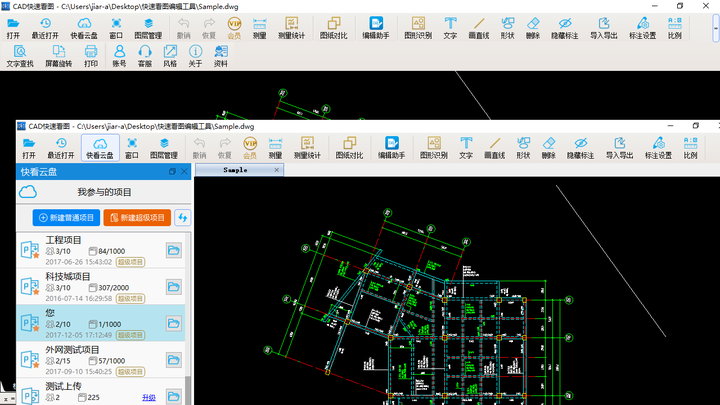720x405 pixels.
Task: Click 图形识别 in the front window
Action: (x=434, y=148)
